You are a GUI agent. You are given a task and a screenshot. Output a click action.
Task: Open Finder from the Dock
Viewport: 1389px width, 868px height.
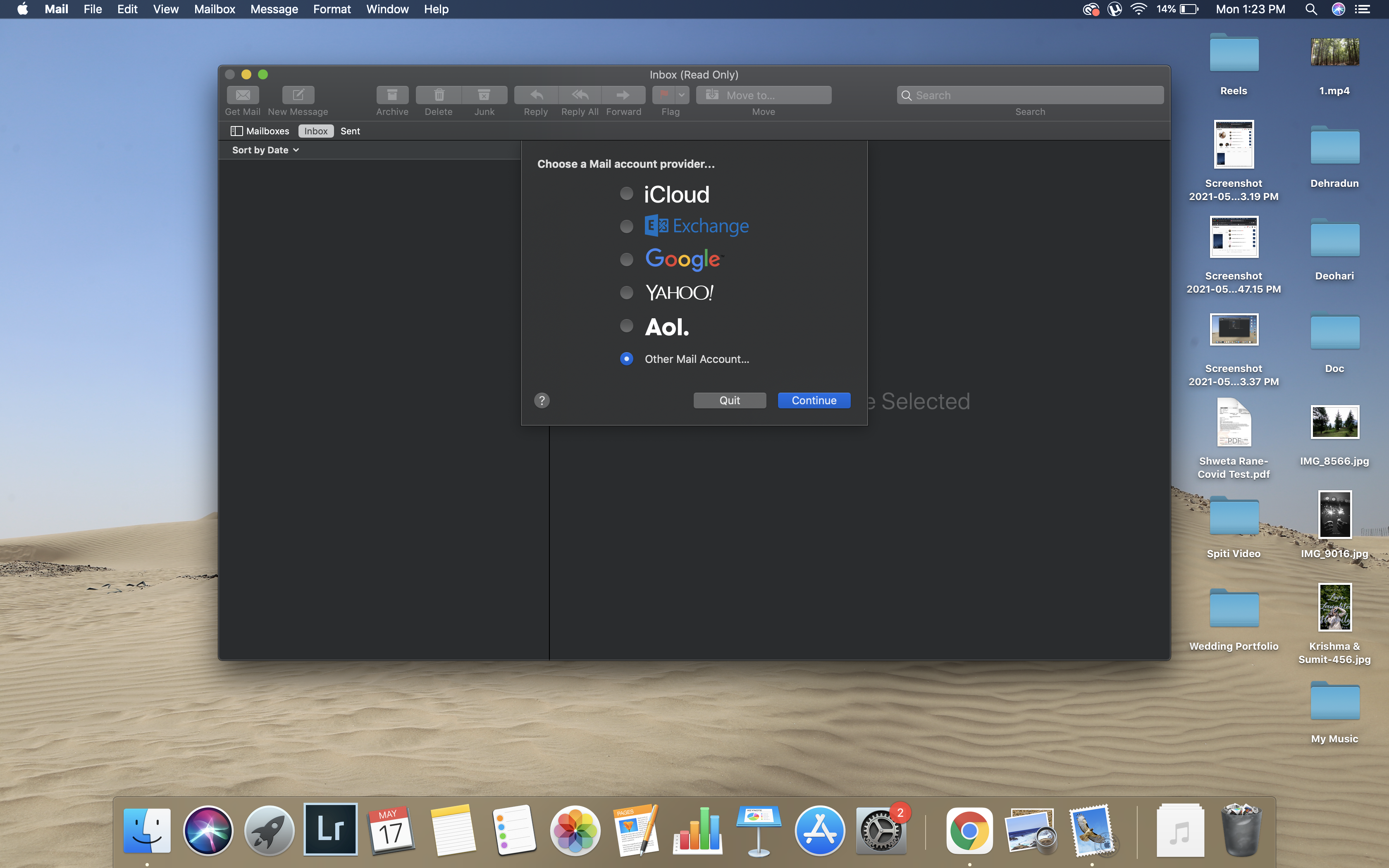(147, 830)
